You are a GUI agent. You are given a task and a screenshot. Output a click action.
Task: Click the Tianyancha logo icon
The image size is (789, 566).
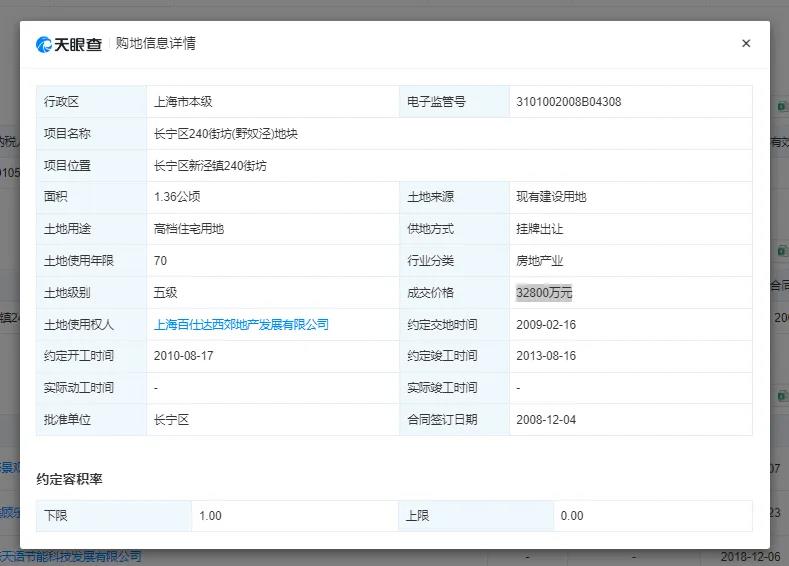coord(45,44)
